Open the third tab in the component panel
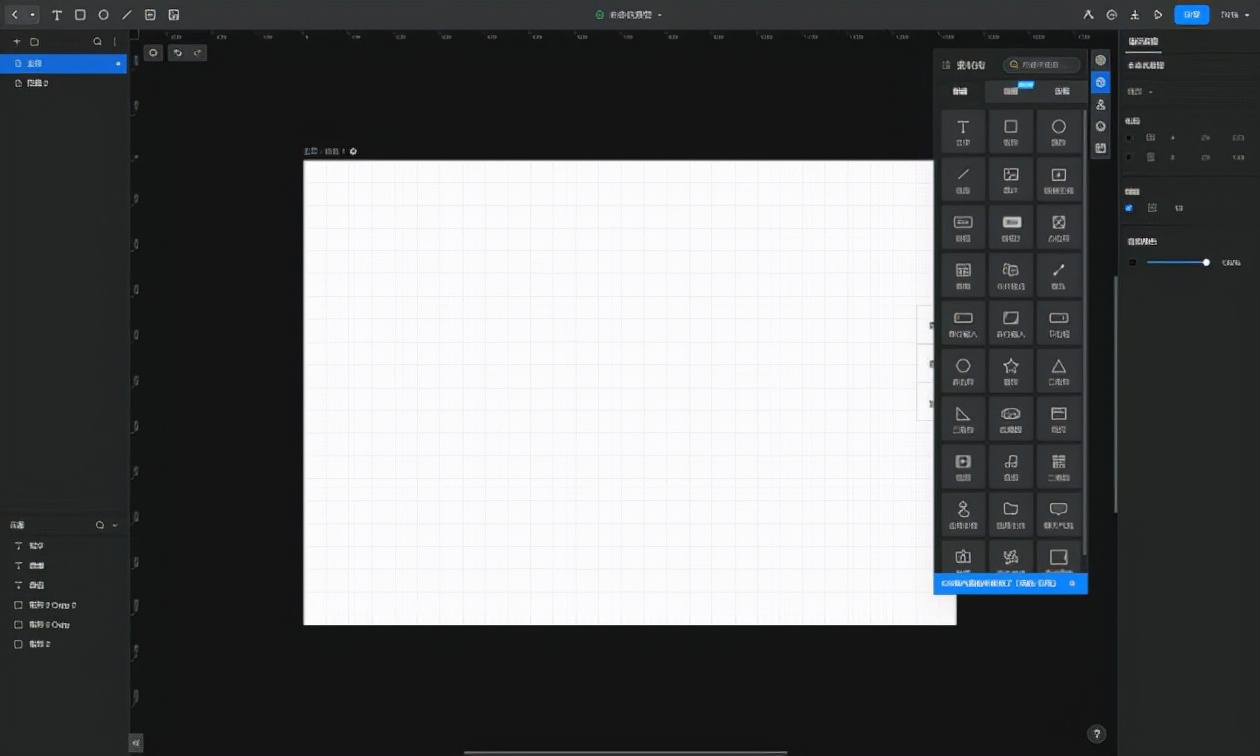The width and height of the screenshot is (1260, 756). pyautogui.click(x=1061, y=91)
